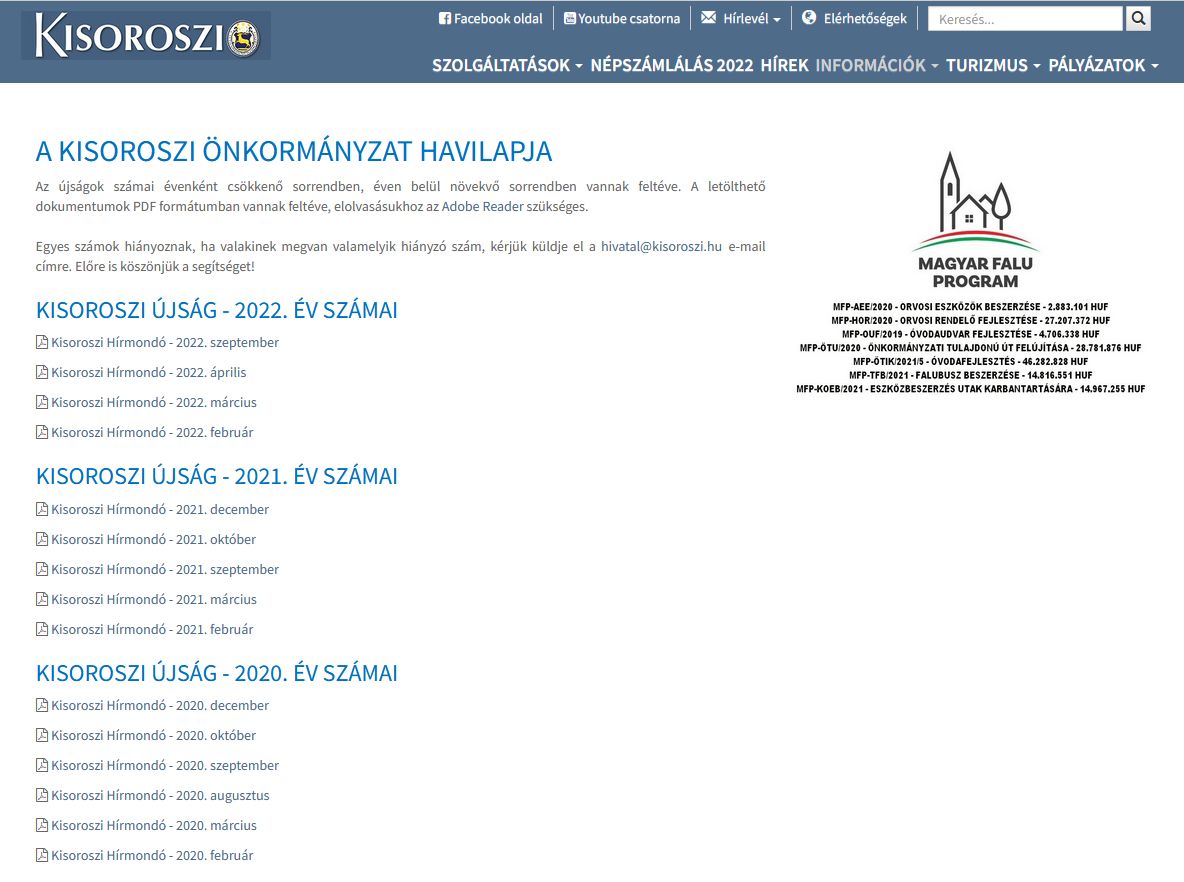Open the HÍREK menu item
Viewport: 1184px width, 882px height.
click(x=785, y=65)
